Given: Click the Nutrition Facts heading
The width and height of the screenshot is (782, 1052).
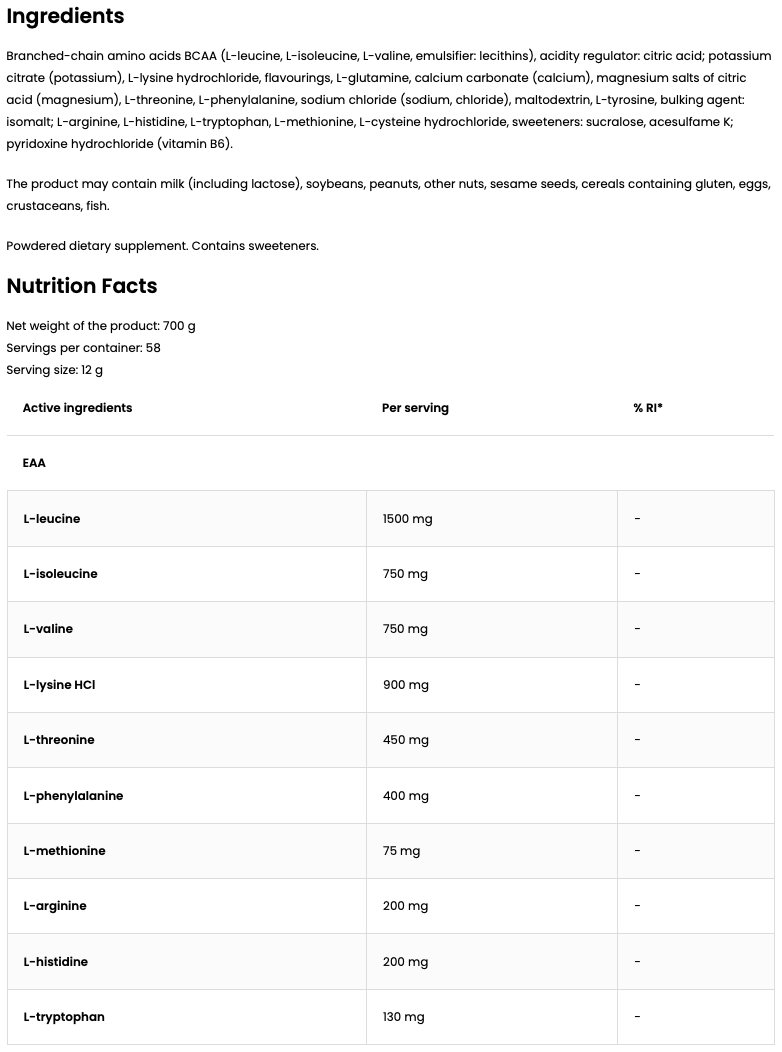Looking at the screenshot, I should coord(82,286).
